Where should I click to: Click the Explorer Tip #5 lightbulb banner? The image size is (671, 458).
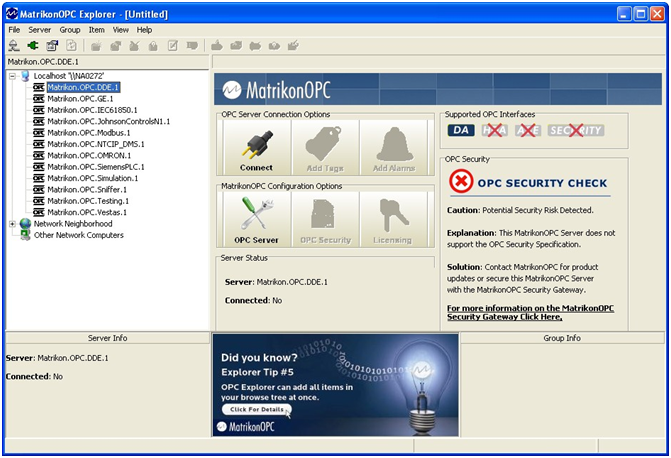point(335,385)
